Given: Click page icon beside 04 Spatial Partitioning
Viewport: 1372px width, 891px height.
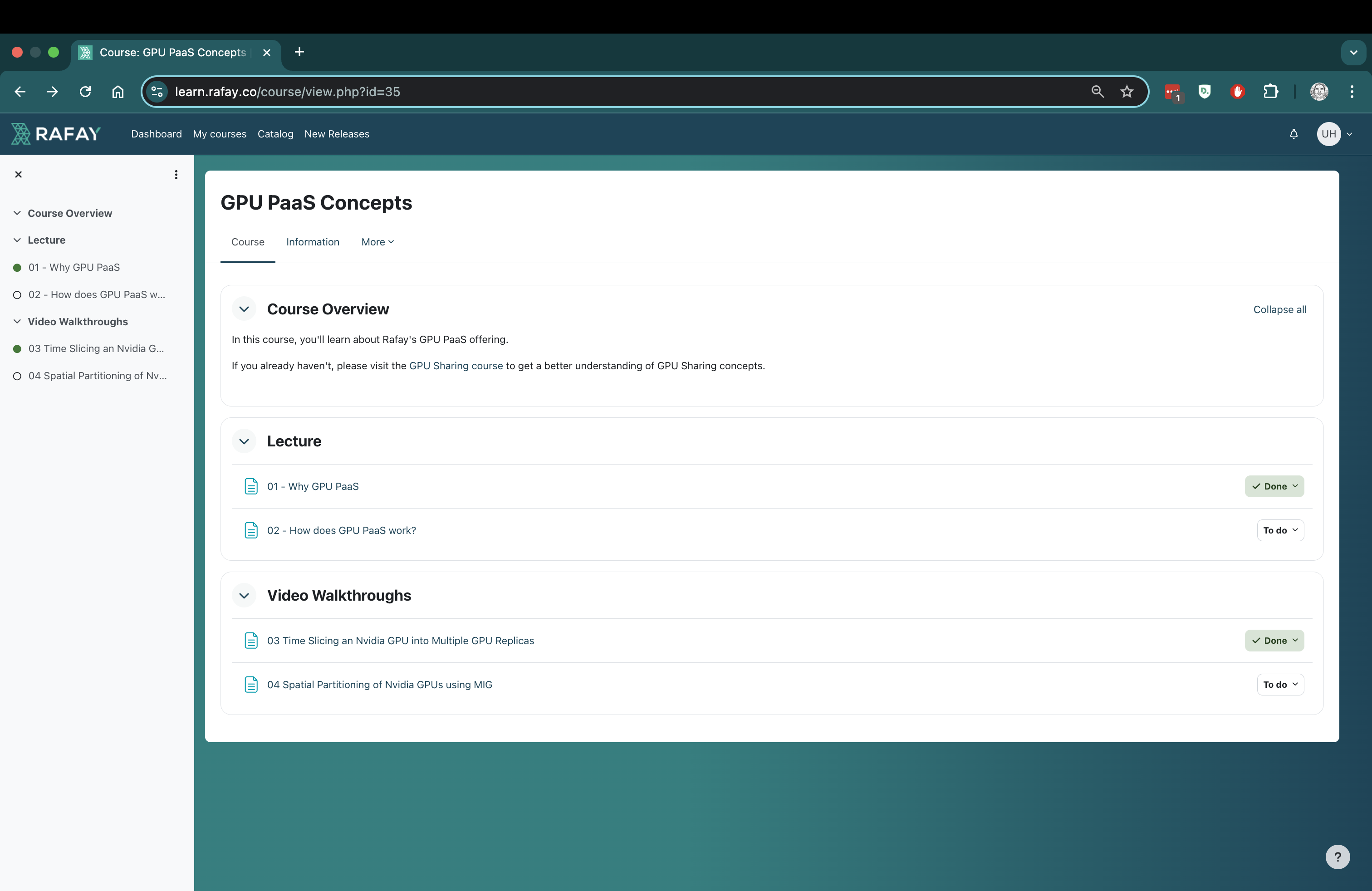Looking at the screenshot, I should point(251,685).
